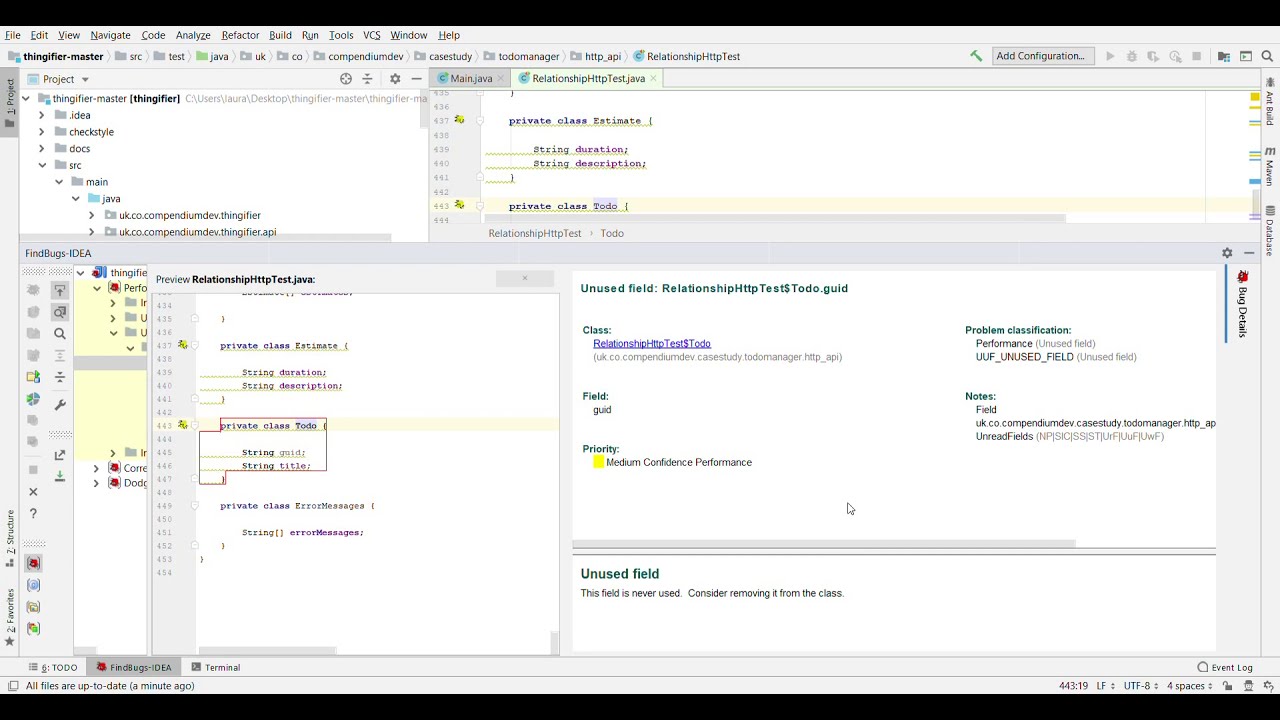Screen dimensions: 1280x720
Task: Click the yellow inspection status indicator atop editor stripe
Action: (x=1255, y=97)
